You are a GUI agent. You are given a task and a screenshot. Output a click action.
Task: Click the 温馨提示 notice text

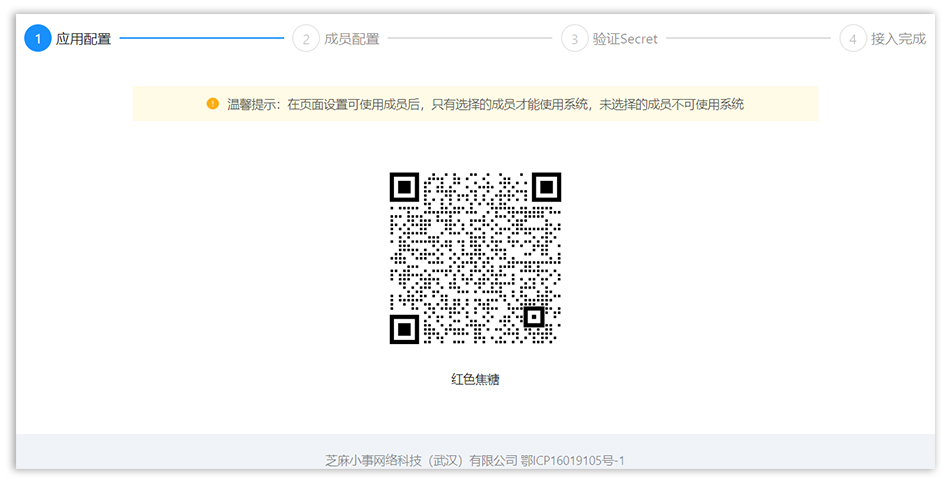coord(485,104)
